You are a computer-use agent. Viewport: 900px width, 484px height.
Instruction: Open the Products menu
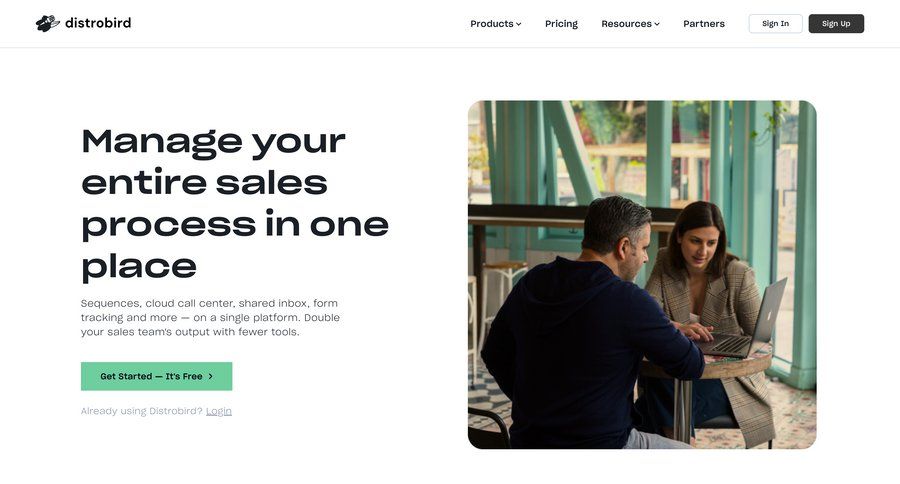click(x=495, y=24)
